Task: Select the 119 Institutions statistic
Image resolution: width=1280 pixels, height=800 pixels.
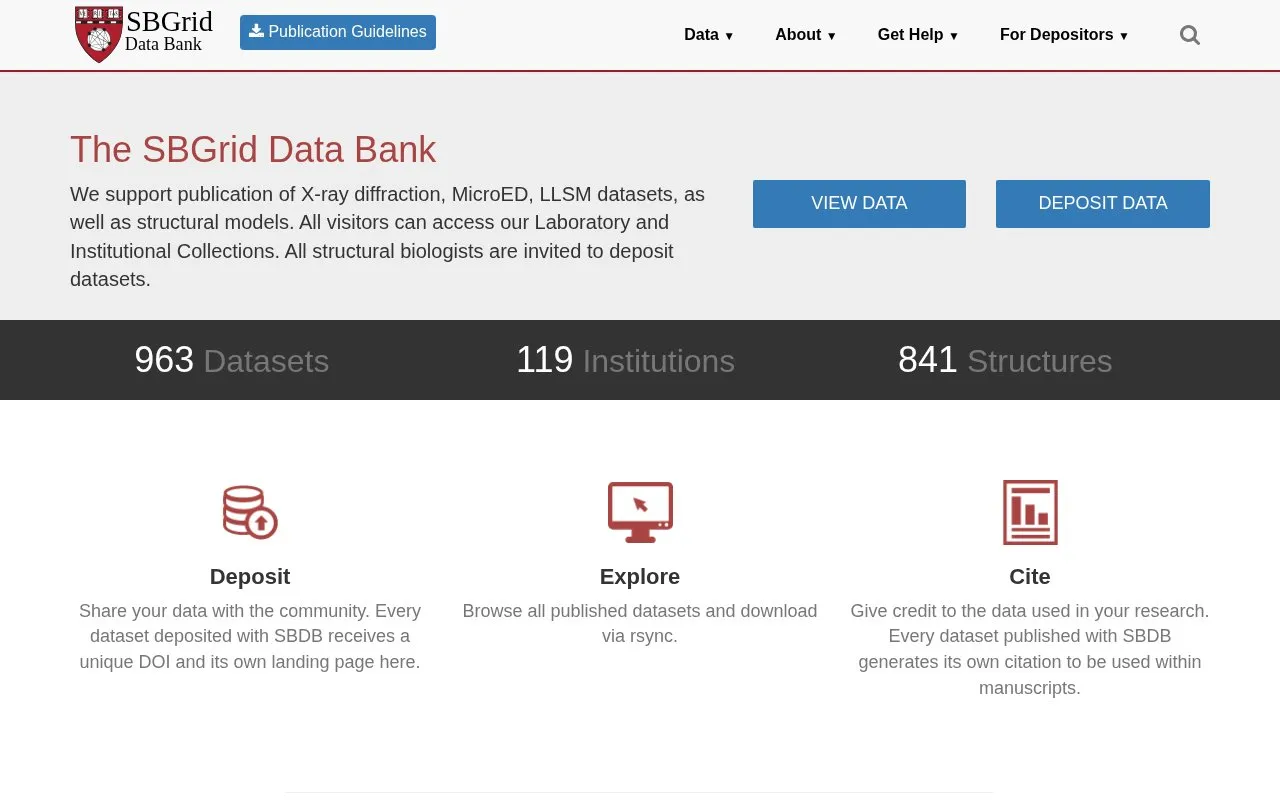Action: 625,360
